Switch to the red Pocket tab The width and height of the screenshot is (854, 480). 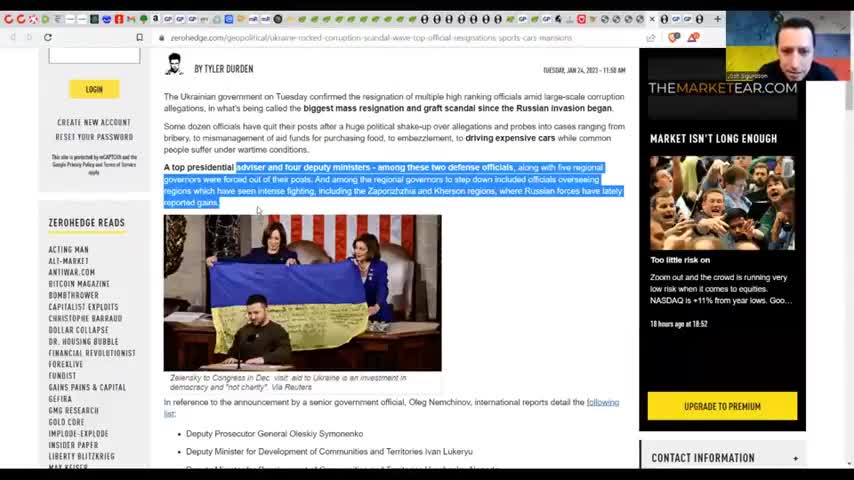coord(581,19)
